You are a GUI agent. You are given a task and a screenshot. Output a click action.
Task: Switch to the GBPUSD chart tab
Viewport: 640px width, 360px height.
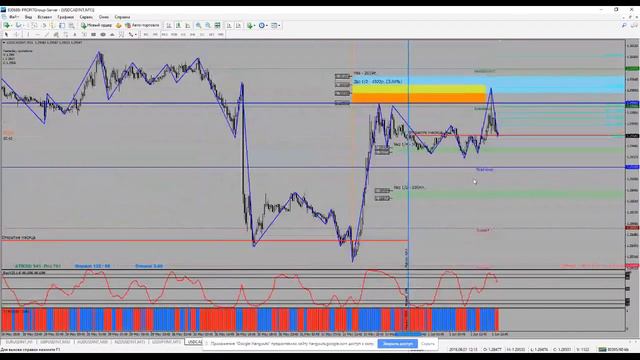pyautogui.click(x=55, y=342)
